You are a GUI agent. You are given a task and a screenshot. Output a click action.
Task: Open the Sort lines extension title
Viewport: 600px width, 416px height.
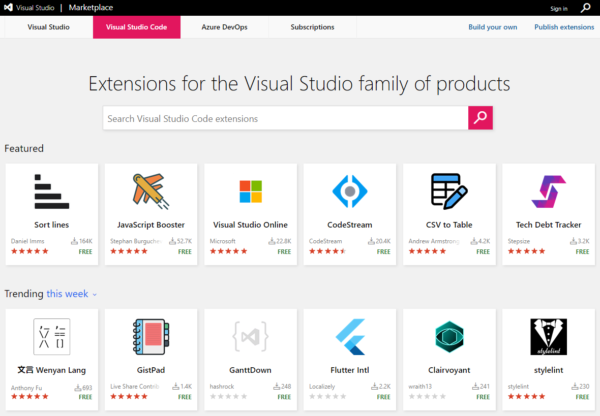[52, 225]
